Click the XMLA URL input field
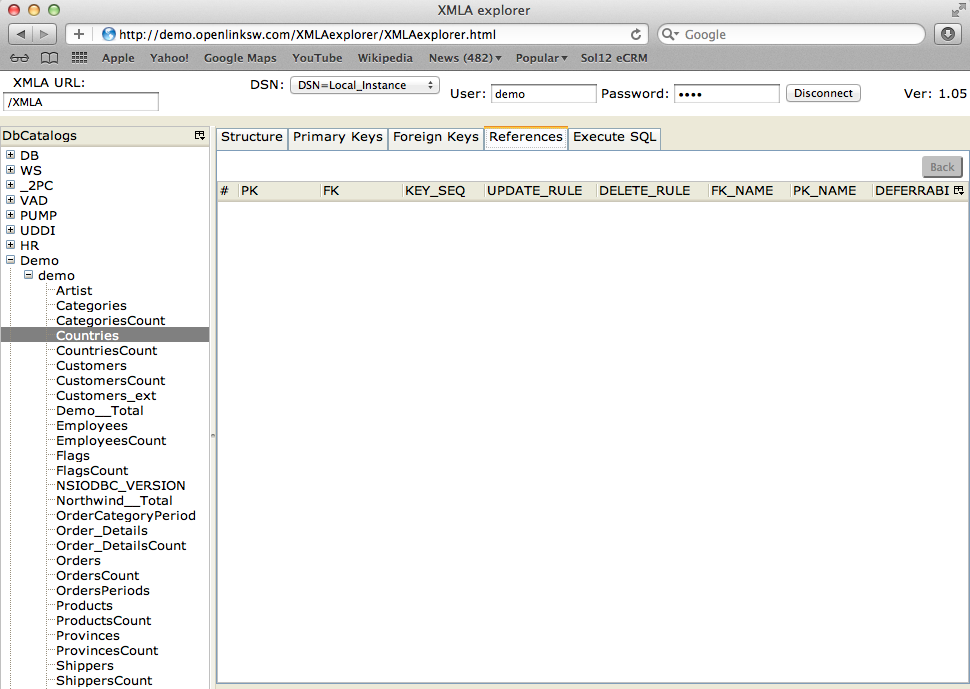Screen dimensions: 970x689 (x=81, y=102)
